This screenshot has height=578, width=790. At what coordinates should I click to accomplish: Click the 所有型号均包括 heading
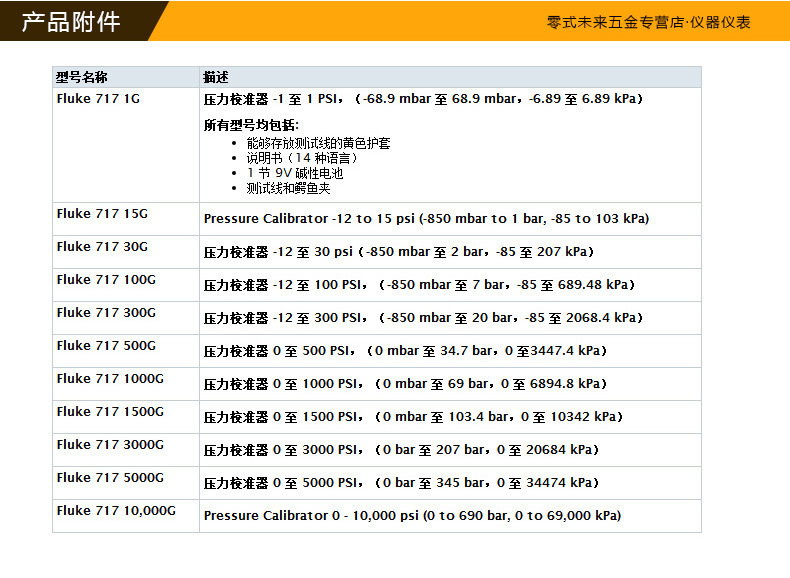point(251,125)
